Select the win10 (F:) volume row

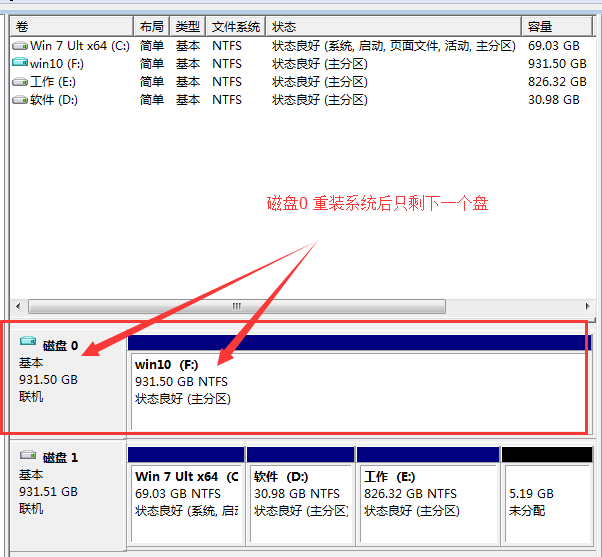301,64
